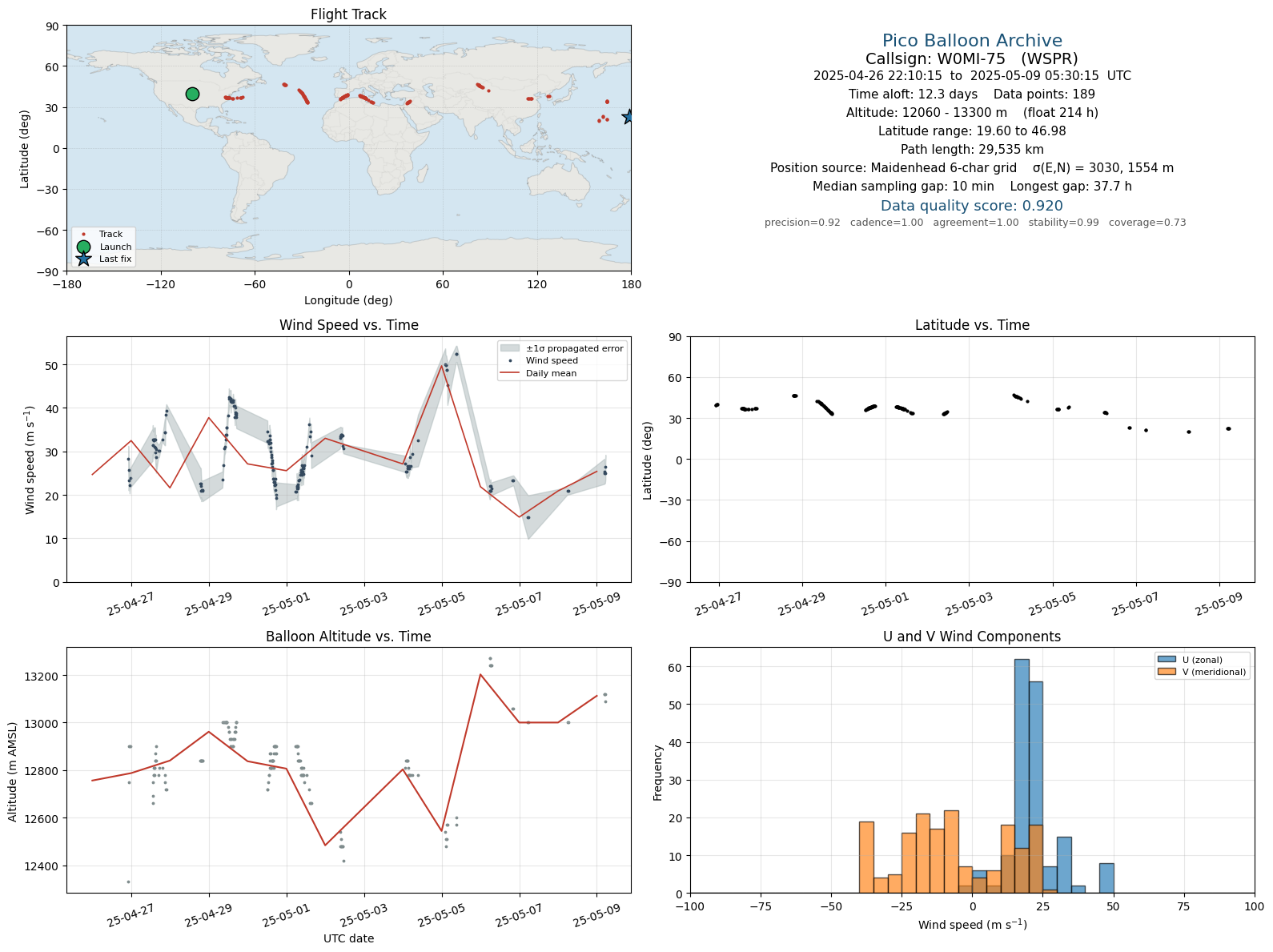This screenshot has height=952, width=1273.
Task: Click the Last fix star in the map legend
Action: pos(83,259)
